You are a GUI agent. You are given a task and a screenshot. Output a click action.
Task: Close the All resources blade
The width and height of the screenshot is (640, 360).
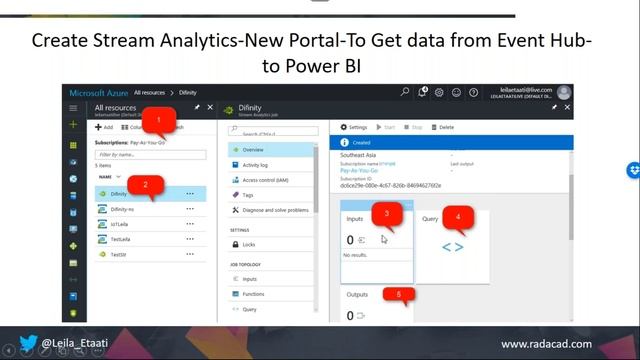tap(210, 107)
